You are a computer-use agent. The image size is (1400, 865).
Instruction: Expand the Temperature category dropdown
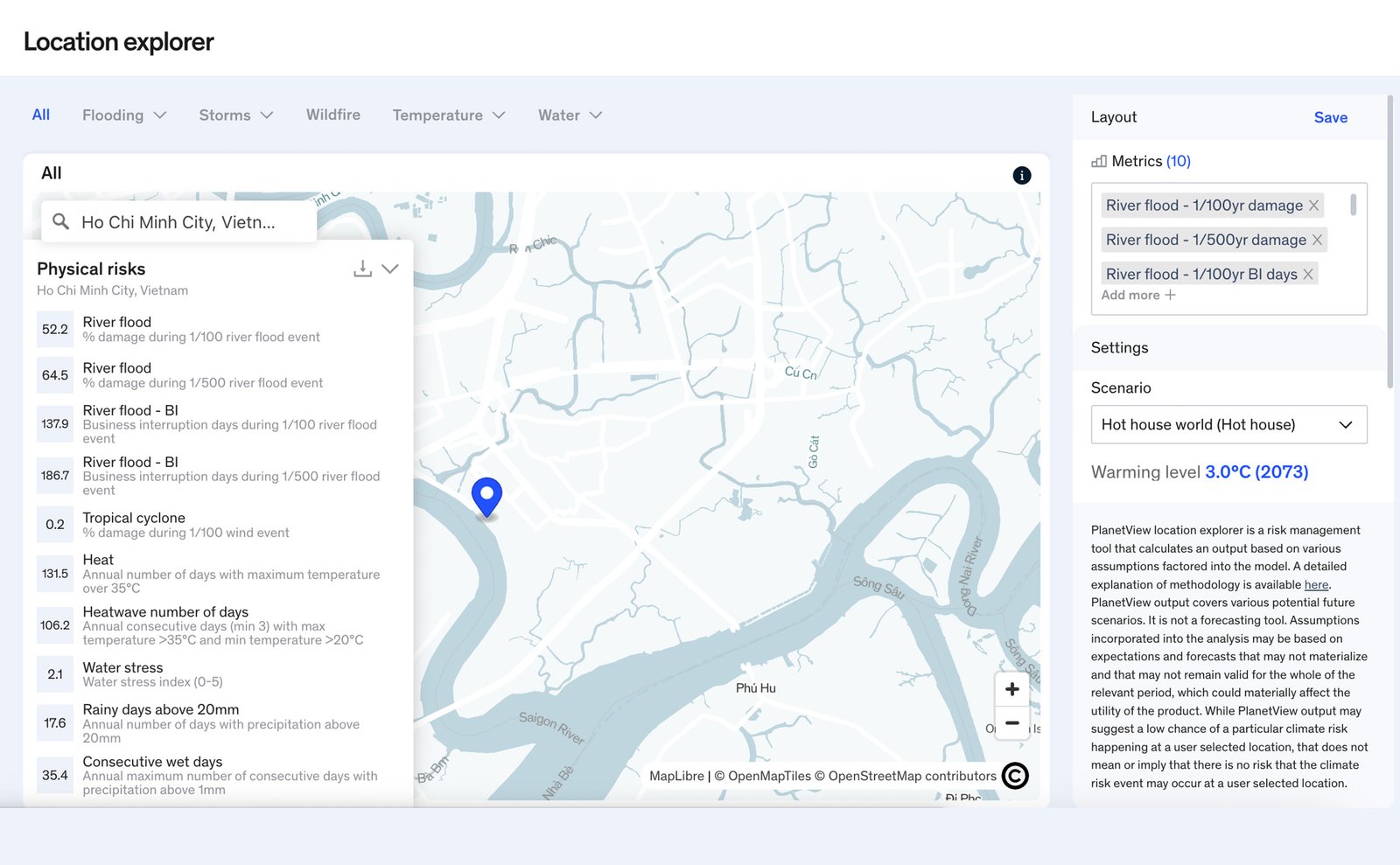pos(448,115)
